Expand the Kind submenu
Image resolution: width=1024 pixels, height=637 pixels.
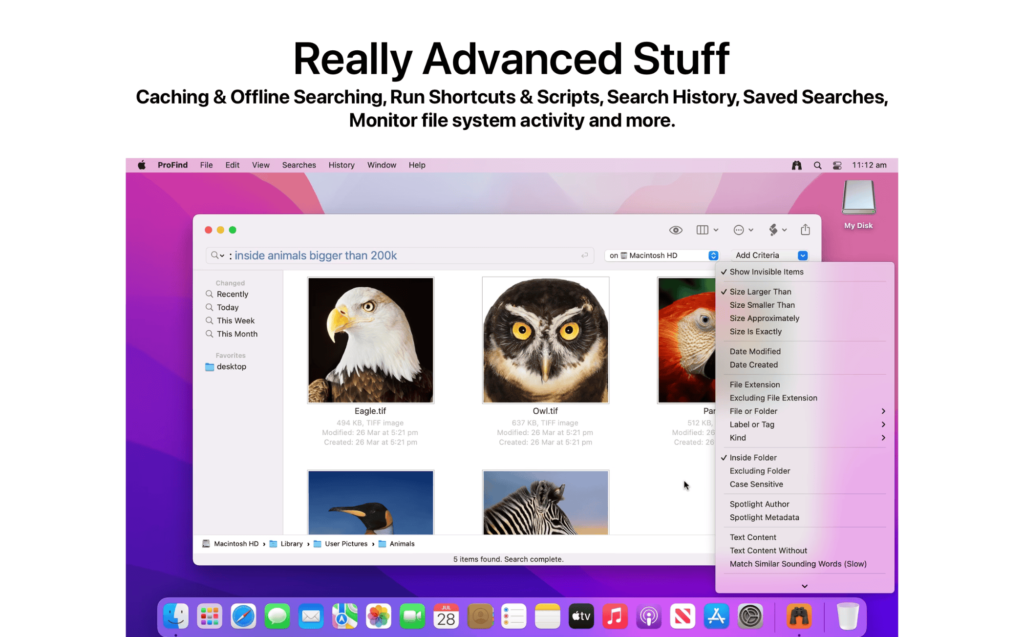pyautogui.click(x=738, y=437)
